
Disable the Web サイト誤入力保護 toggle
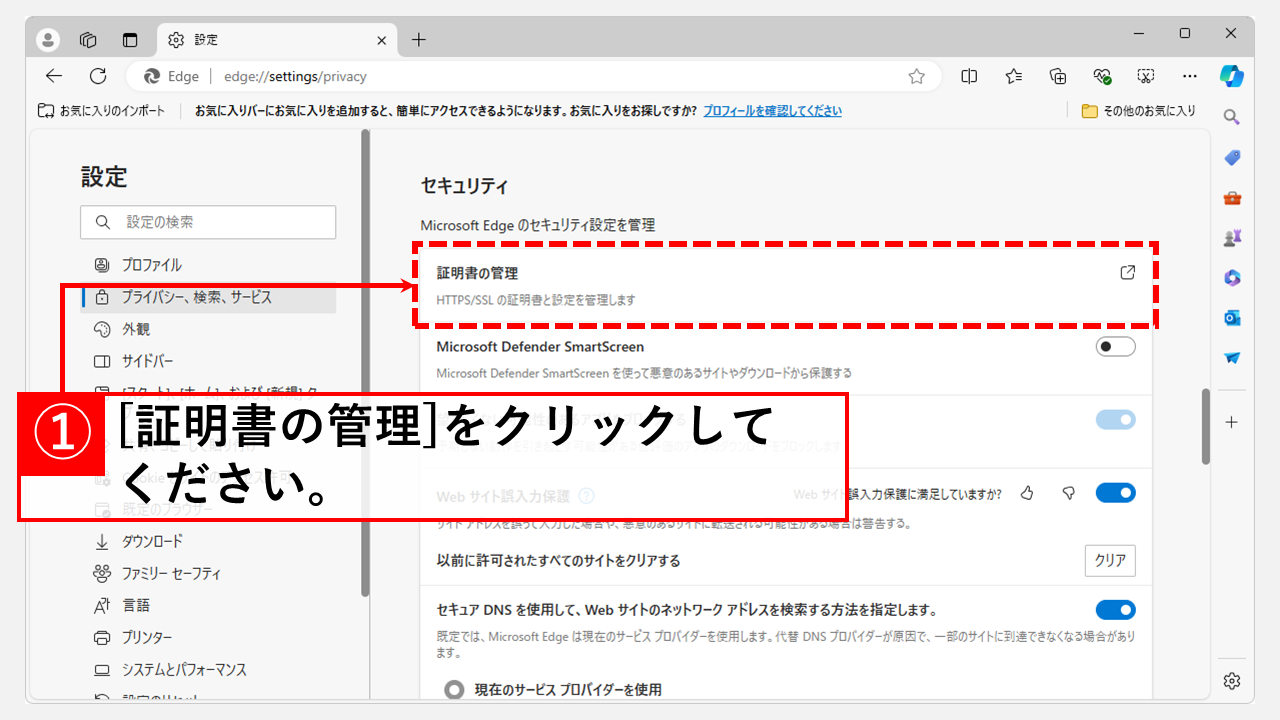[x=1114, y=492]
